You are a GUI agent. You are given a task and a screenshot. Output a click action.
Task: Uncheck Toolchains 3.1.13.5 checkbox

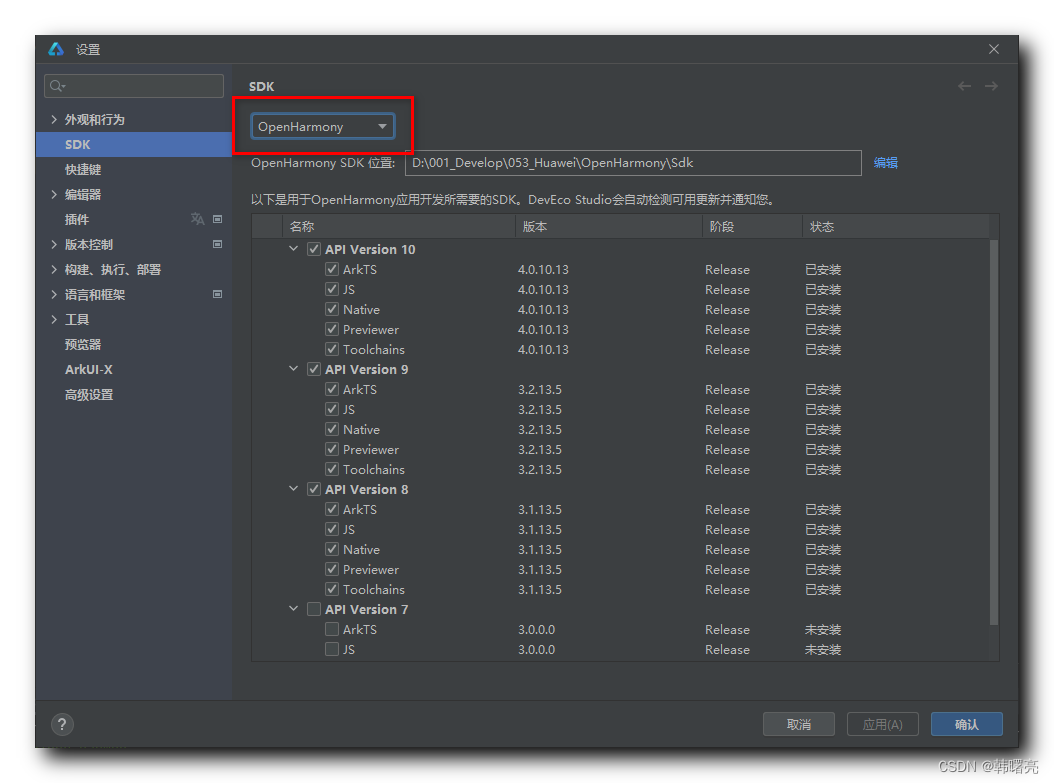pos(331,589)
